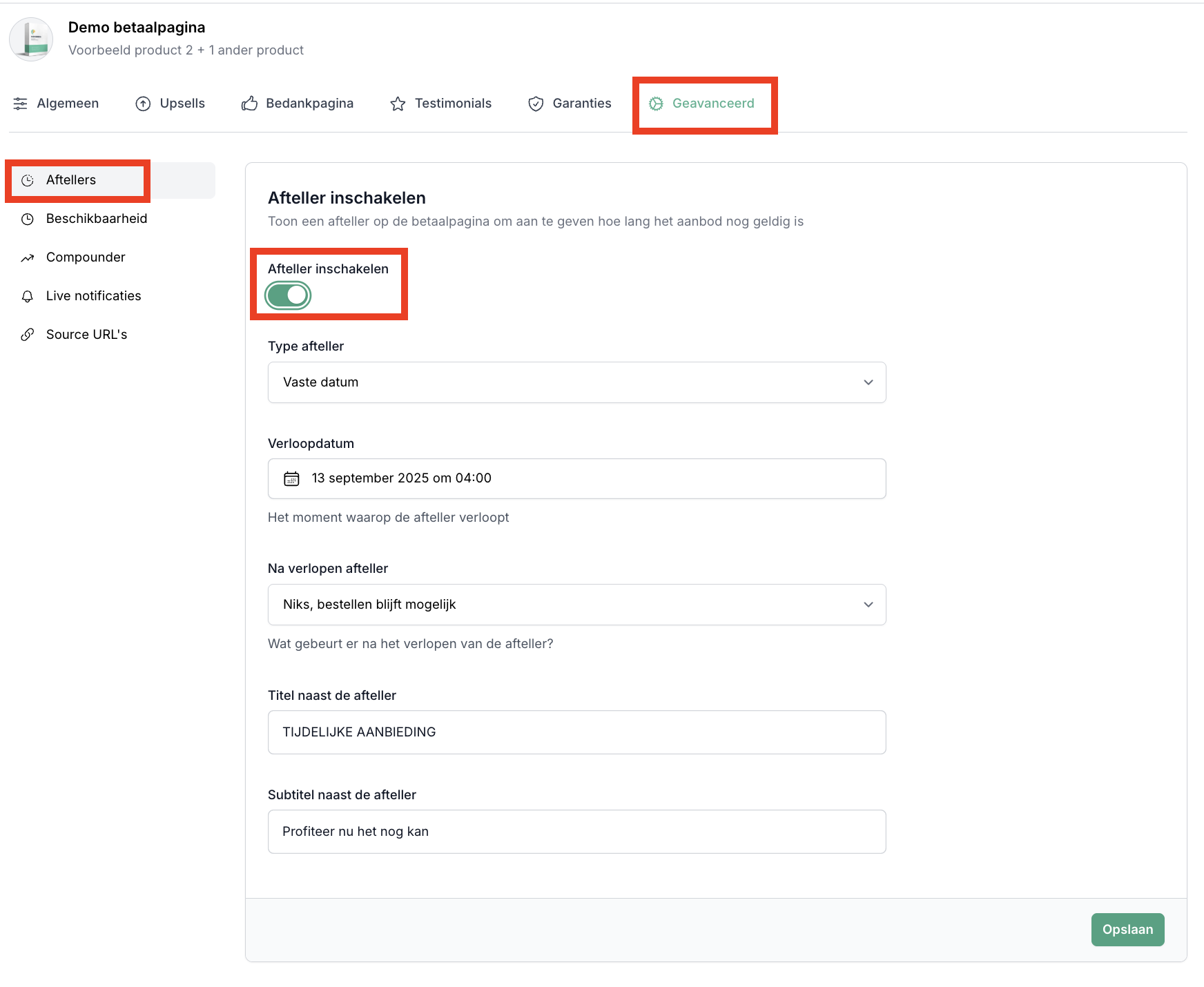Screen dimensions: 1204x987
Task: Click the gear icon next to Geavanceerd
Action: 656,104
